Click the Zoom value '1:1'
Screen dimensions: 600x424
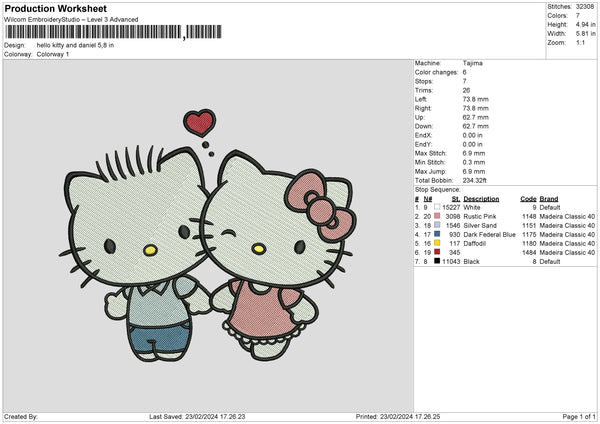tap(580, 42)
